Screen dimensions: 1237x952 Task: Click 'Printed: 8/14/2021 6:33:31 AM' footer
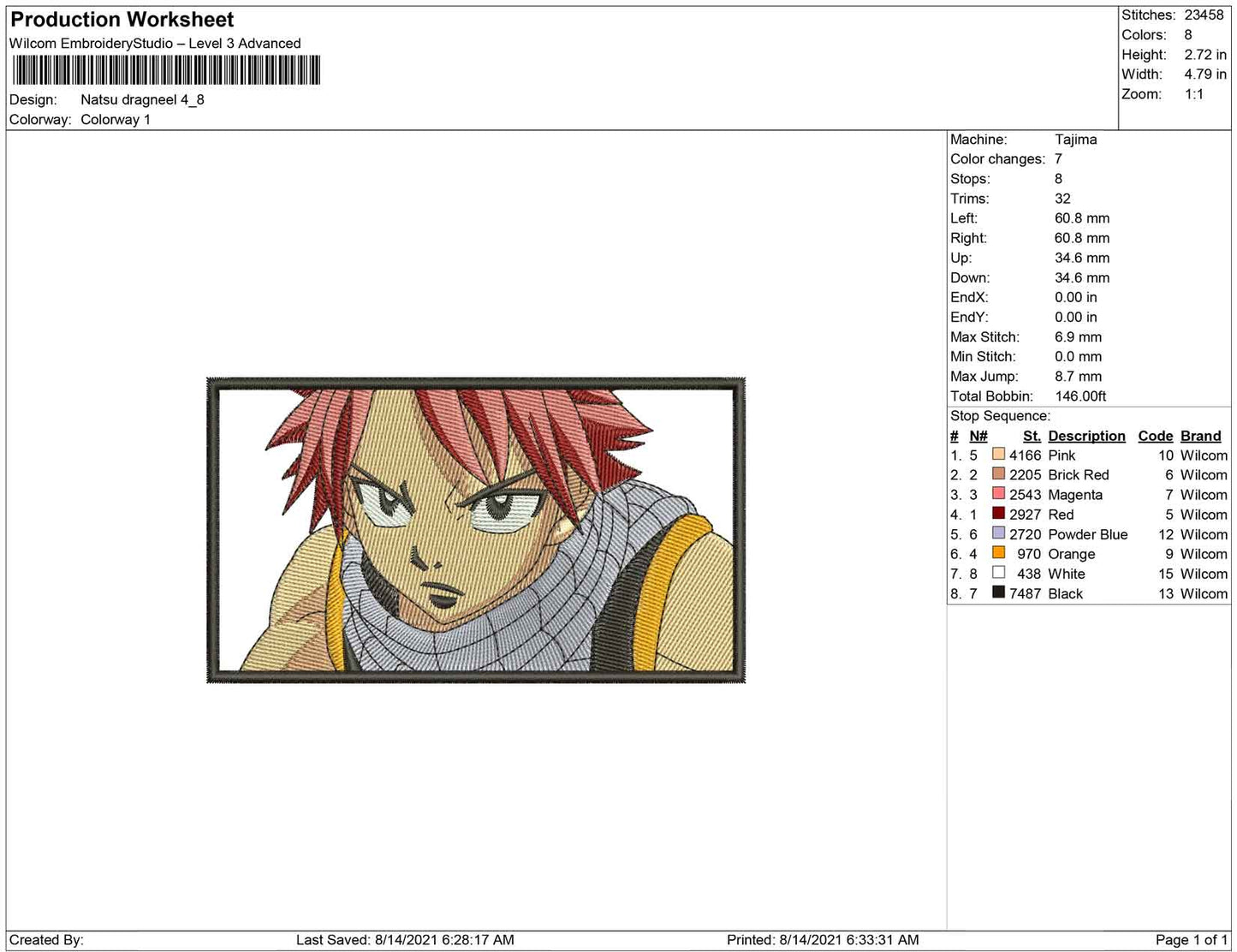(823, 939)
